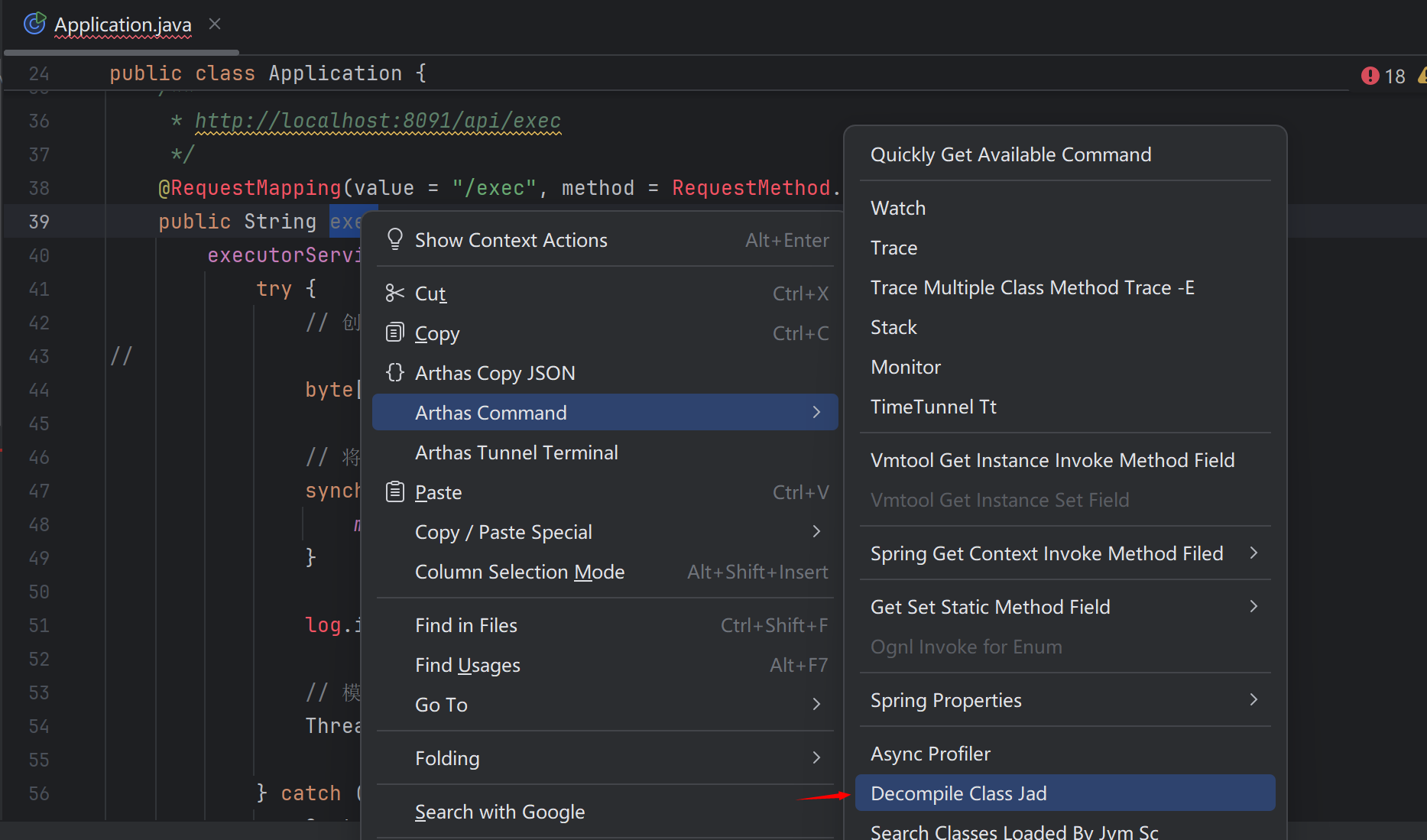Expand the Spring Get Context Invoke submenu arrow
The image size is (1427, 840).
[x=1253, y=553]
